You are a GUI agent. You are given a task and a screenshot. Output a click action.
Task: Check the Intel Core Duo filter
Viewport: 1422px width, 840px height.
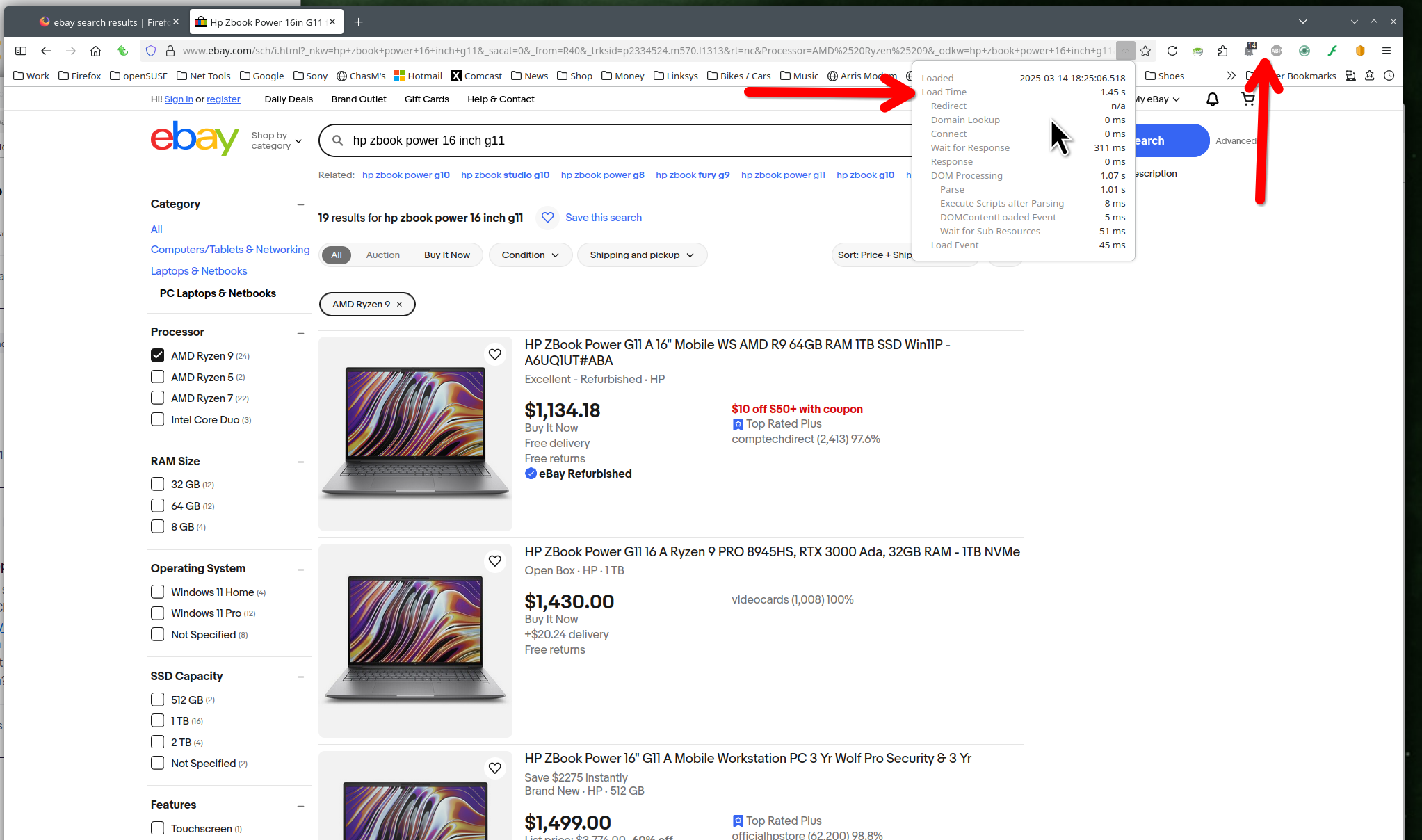[x=158, y=419]
